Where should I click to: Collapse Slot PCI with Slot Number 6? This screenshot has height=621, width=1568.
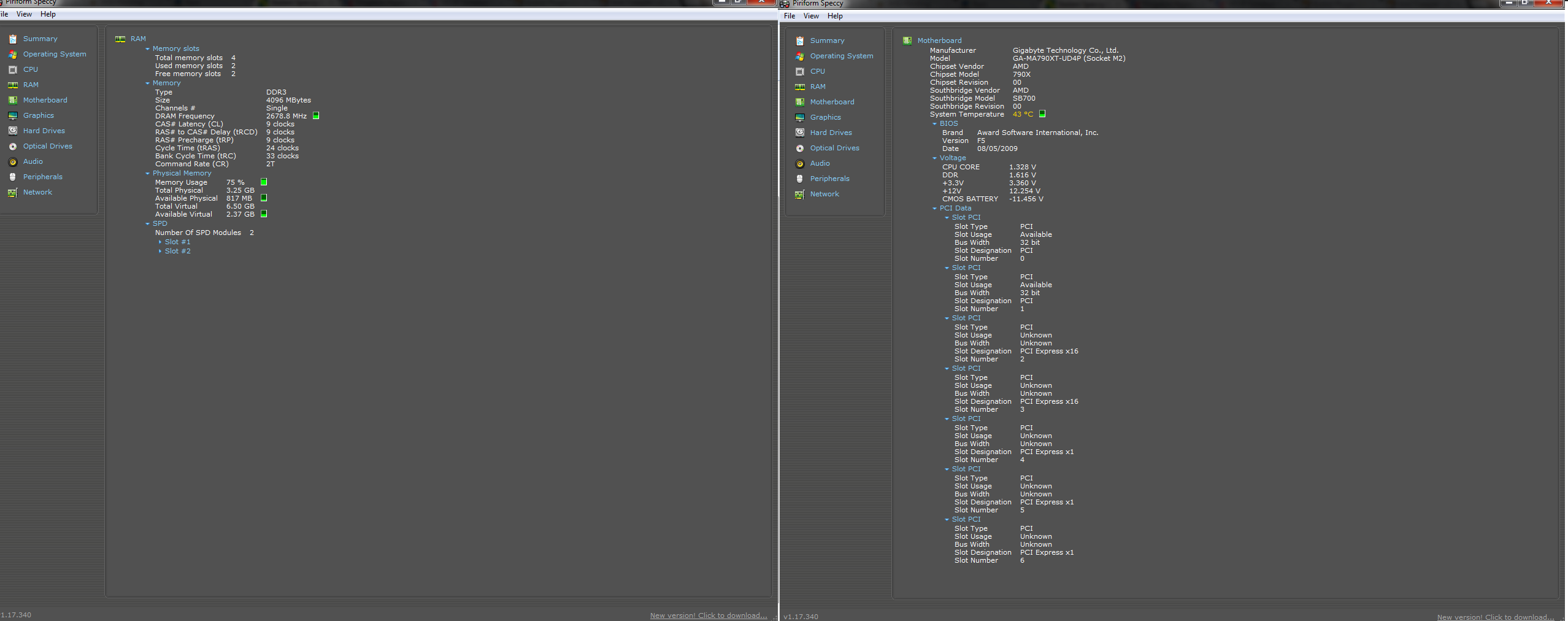point(947,519)
